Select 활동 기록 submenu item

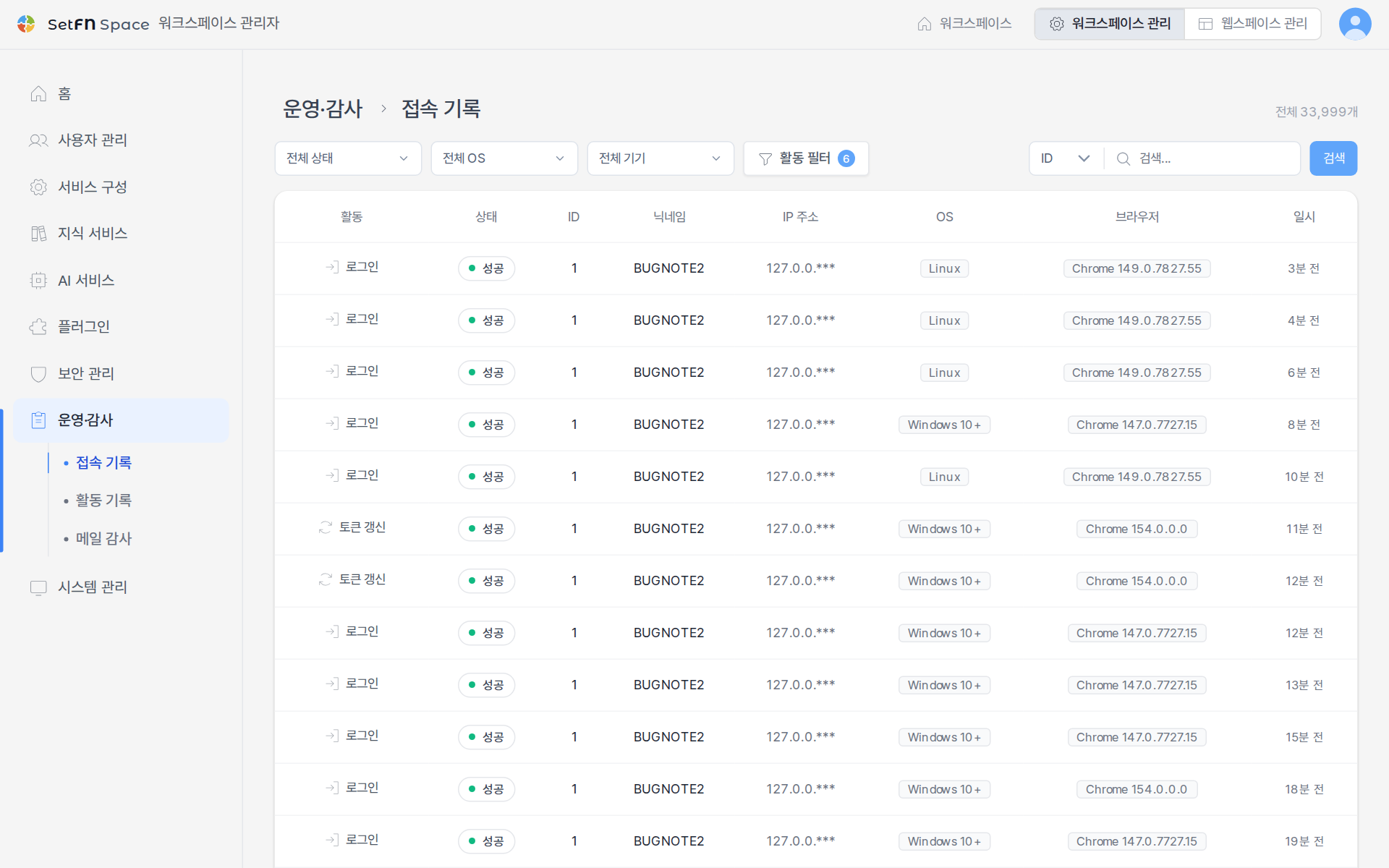(103, 501)
